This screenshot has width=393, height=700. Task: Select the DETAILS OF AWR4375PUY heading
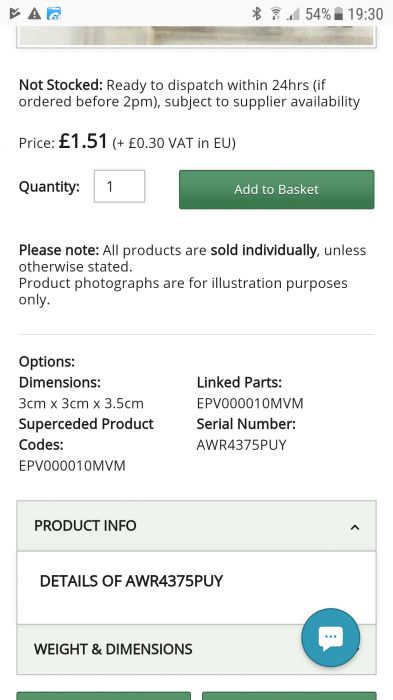click(131, 581)
